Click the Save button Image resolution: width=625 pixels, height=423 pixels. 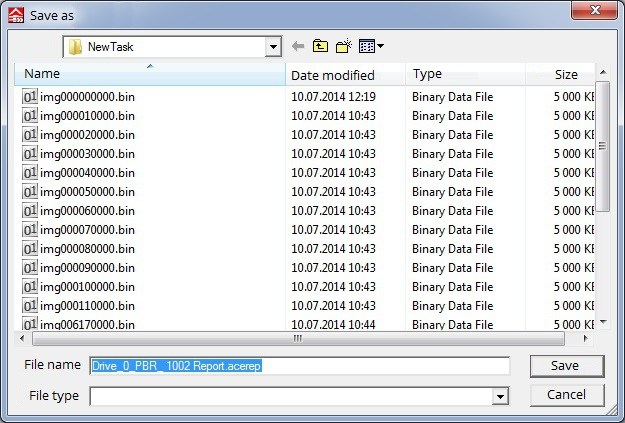pos(566,366)
